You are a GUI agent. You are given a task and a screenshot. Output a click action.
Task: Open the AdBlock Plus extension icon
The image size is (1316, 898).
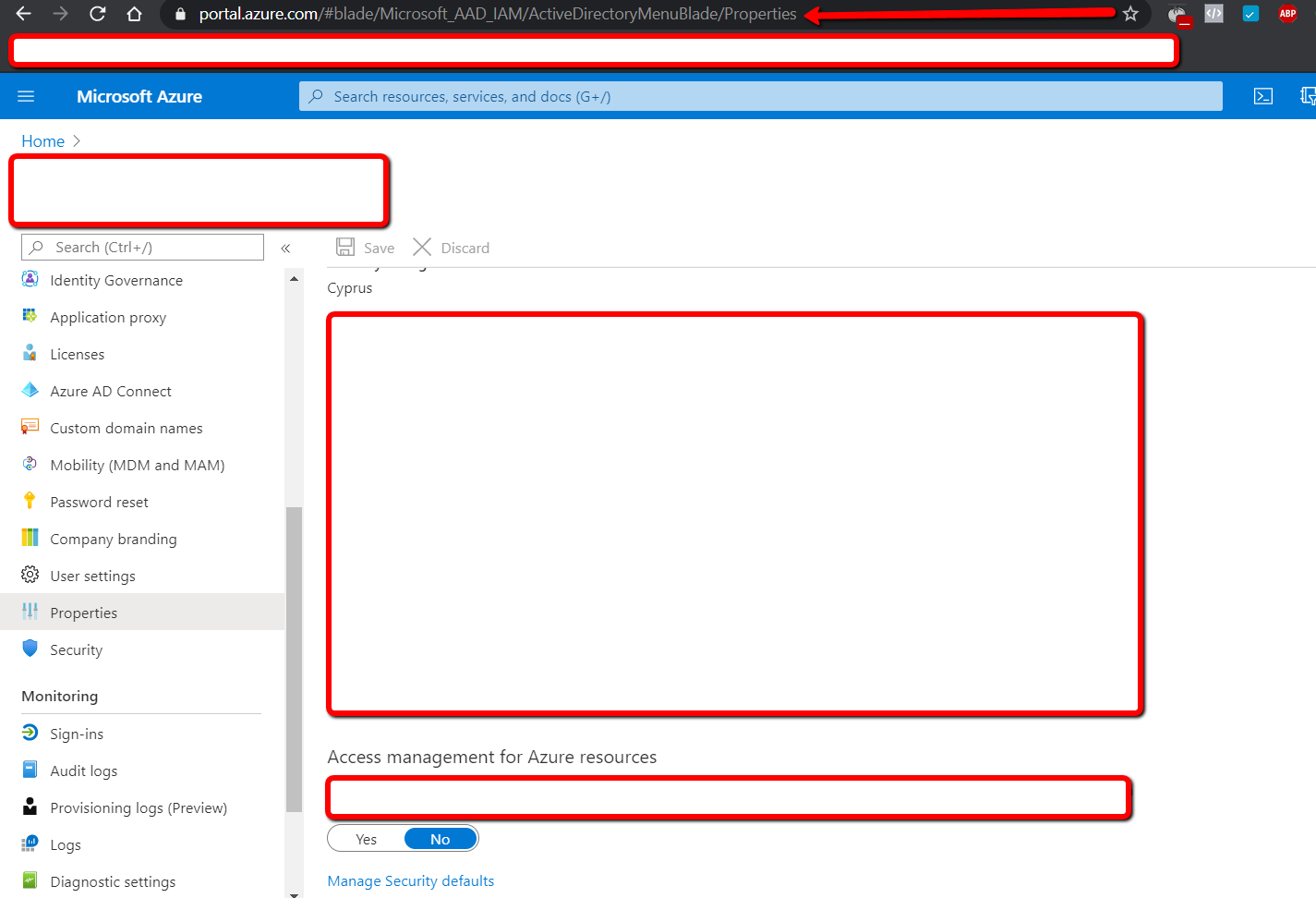tap(1287, 14)
